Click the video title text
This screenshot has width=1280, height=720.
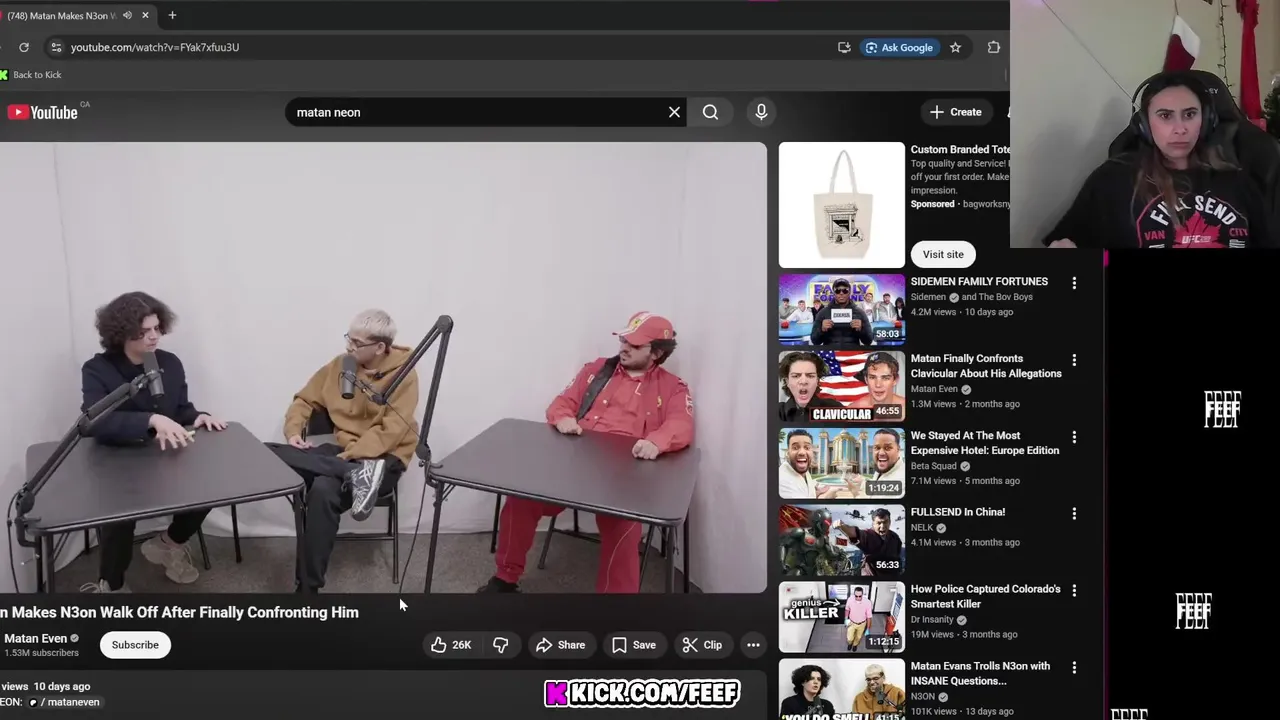pos(180,612)
